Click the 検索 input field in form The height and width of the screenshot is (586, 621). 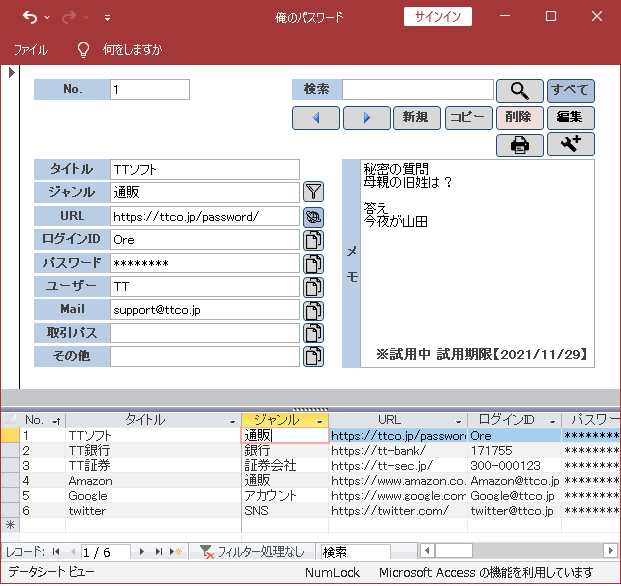click(418, 89)
